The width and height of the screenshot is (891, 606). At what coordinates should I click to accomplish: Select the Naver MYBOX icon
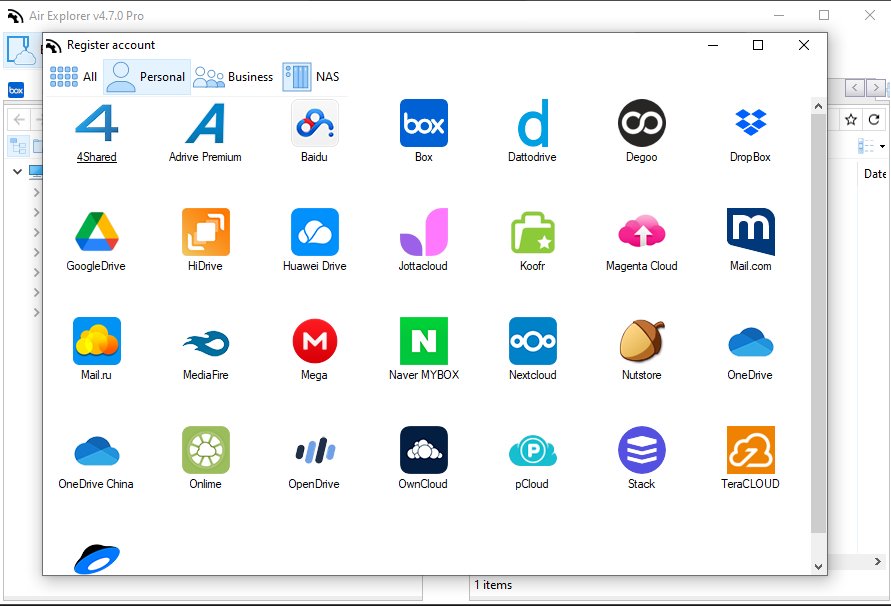(x=424, y=341)
